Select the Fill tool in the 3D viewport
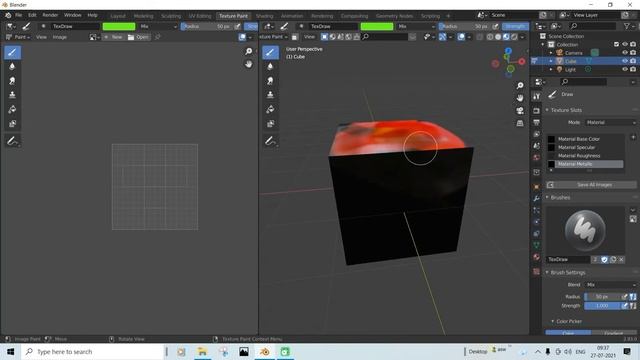The width and height of the screenshot is (640, 360). click(x=270, y=109)
